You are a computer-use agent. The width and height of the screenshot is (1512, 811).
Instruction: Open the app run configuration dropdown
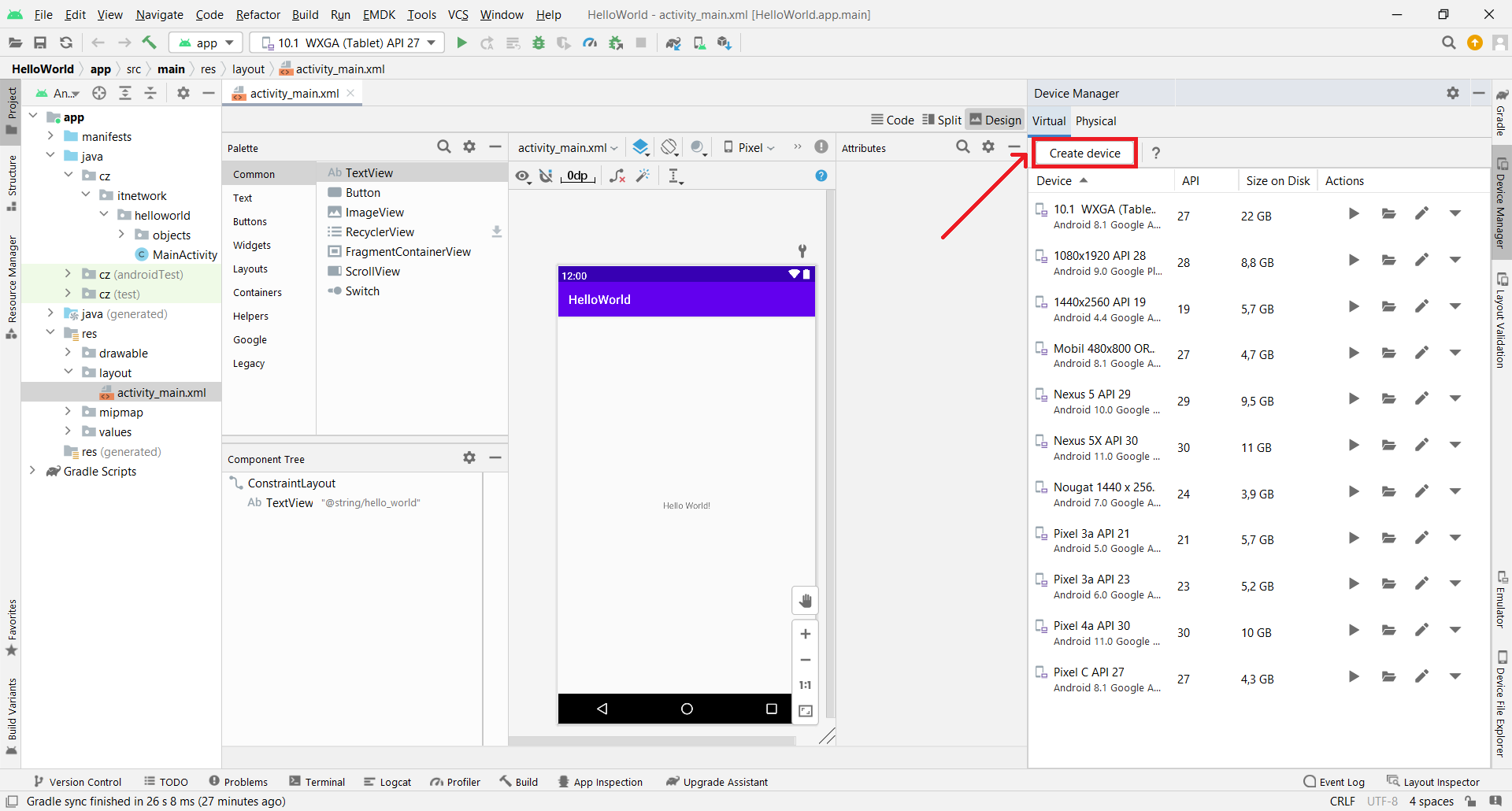click(x=206, y=43)
